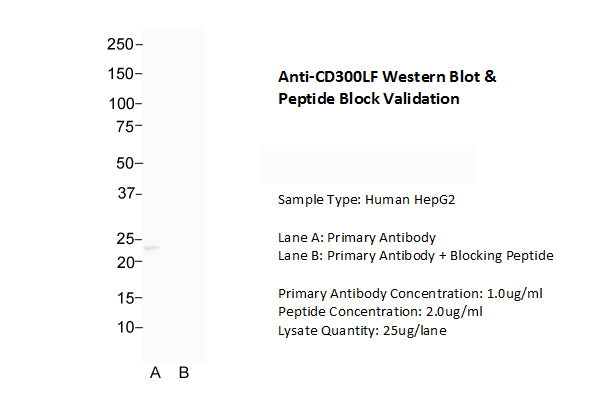Select the 20 marker label
This screenshot has height=400, width=600.
click(124, 262)
